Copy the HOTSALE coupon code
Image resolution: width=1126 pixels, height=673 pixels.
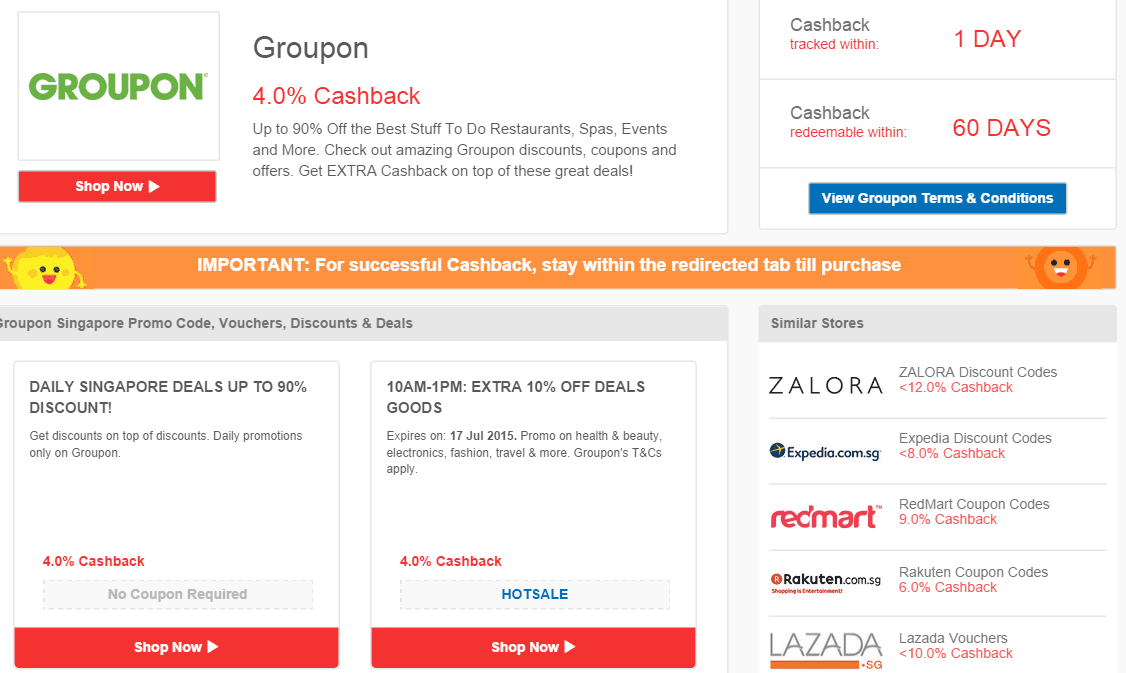coord(535,594)
